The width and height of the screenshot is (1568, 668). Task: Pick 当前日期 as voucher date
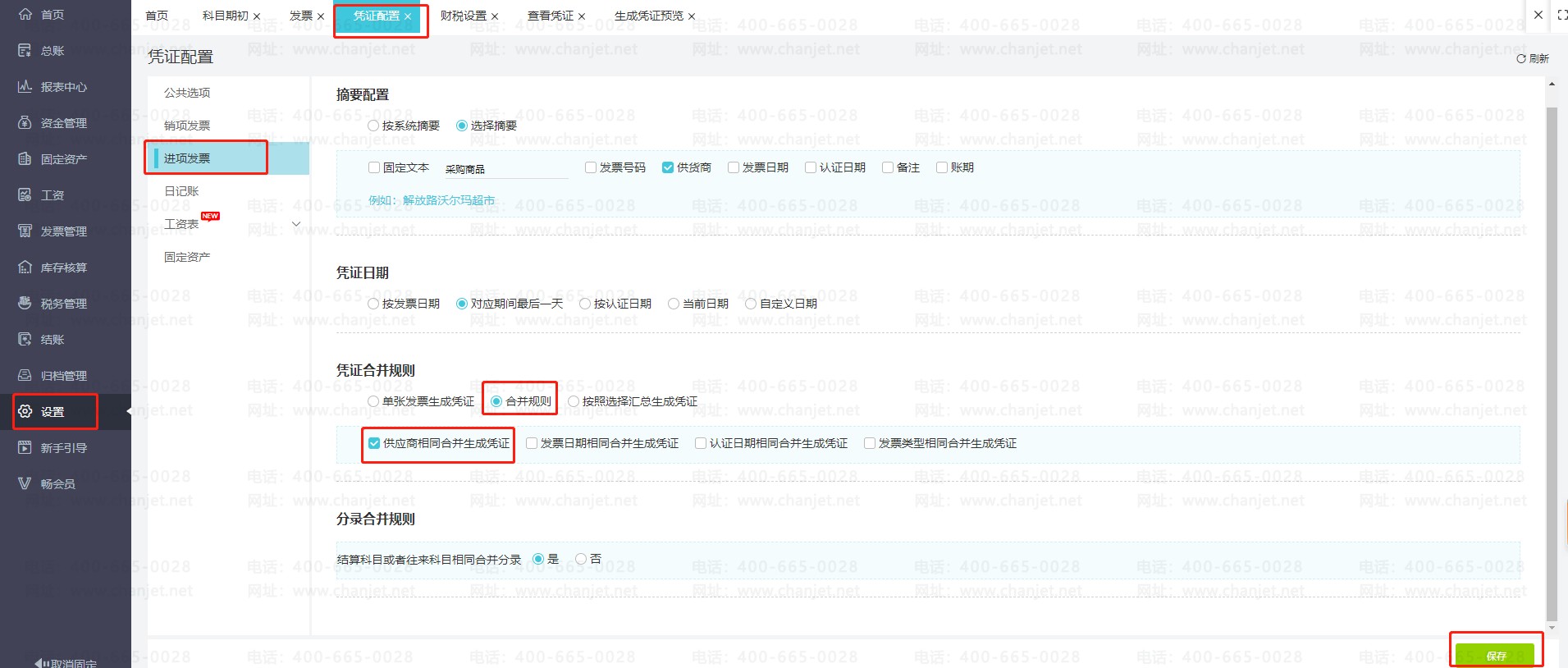coord(674,304)
